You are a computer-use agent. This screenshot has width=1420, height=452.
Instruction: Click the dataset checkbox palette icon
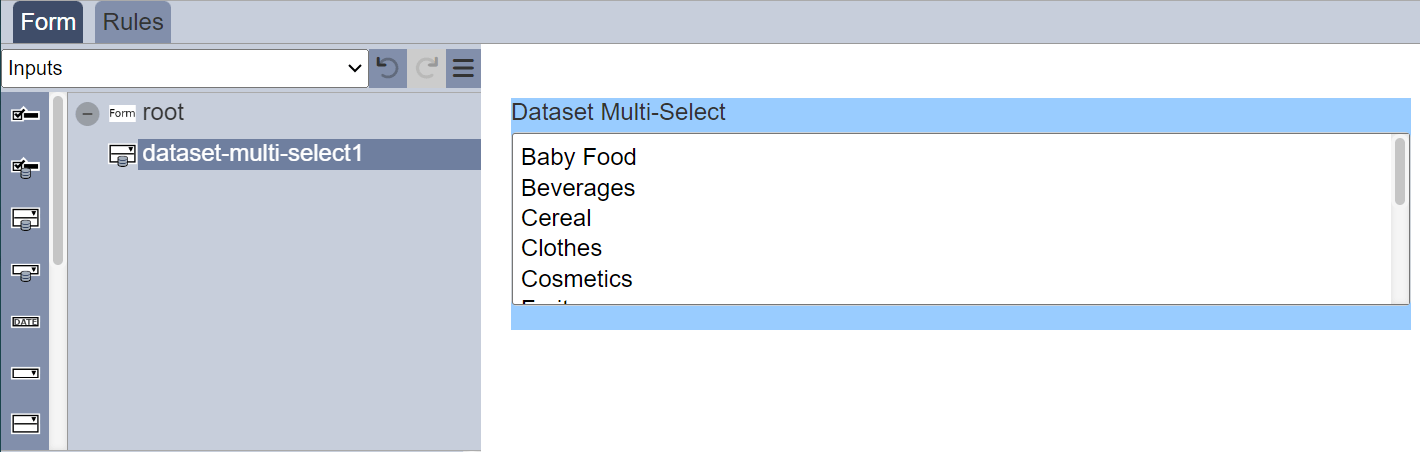25,167
